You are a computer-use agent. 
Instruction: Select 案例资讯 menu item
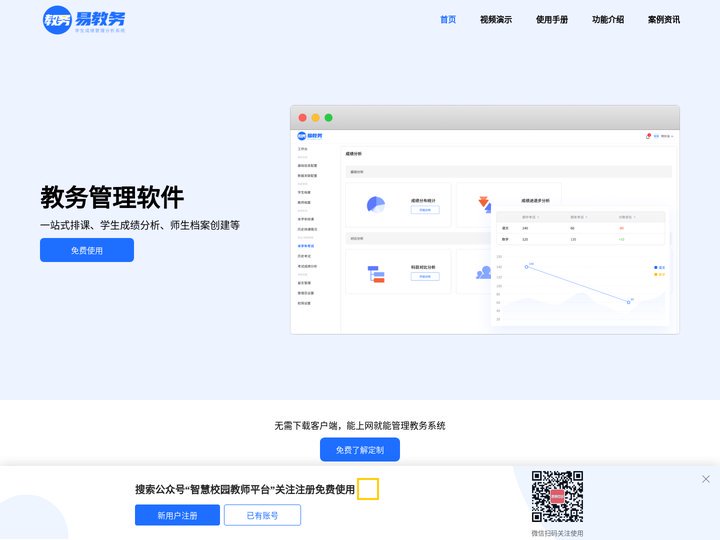pos(664,20)
